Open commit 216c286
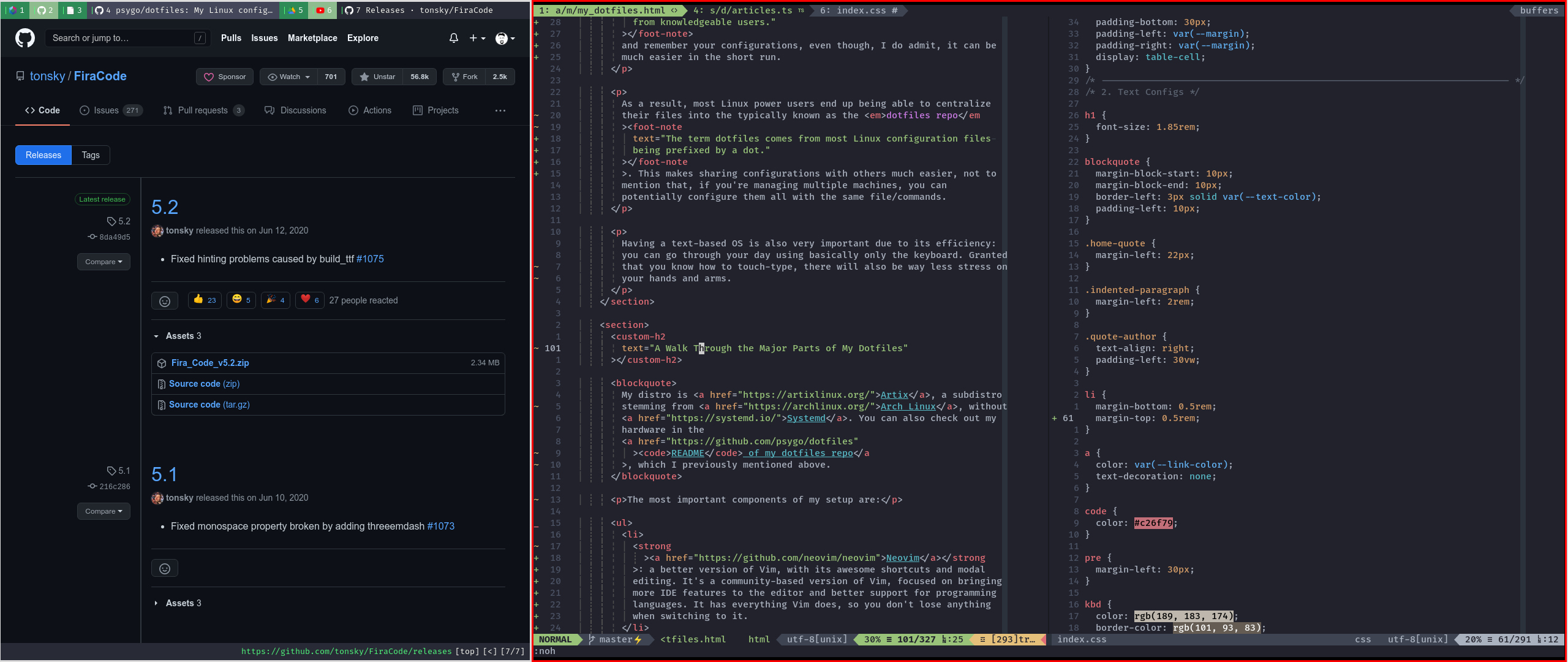1568x662 pixels. tap(109, 487)
